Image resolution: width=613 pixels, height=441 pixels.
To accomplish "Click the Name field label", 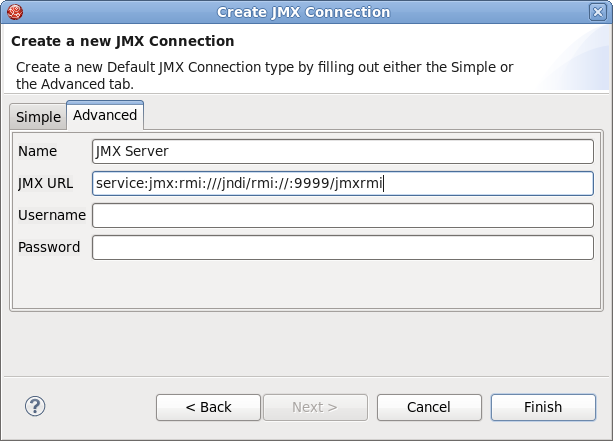I will [x=37, y=151].
